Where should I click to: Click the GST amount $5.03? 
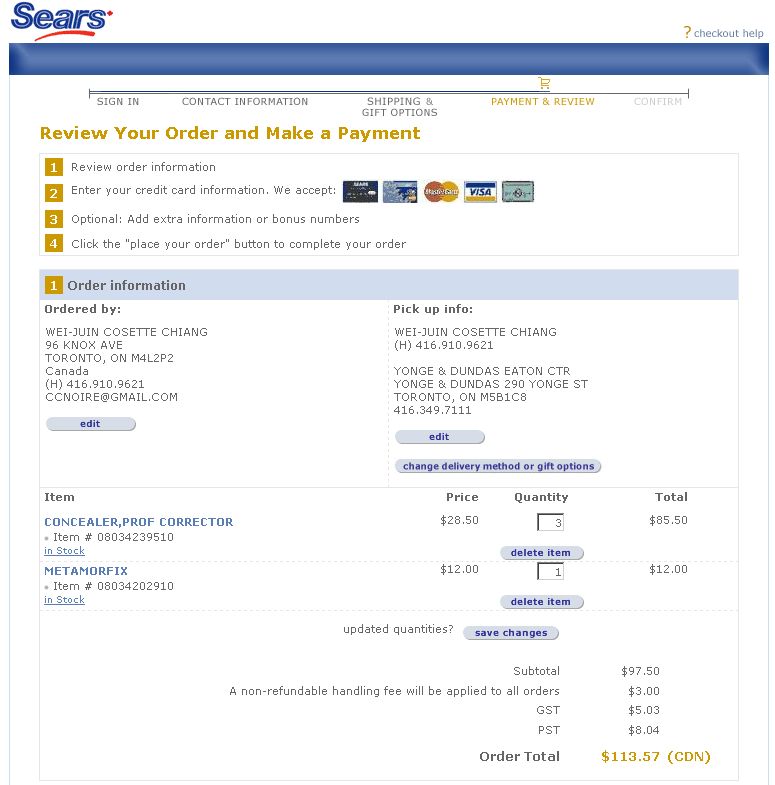[644, 710]
